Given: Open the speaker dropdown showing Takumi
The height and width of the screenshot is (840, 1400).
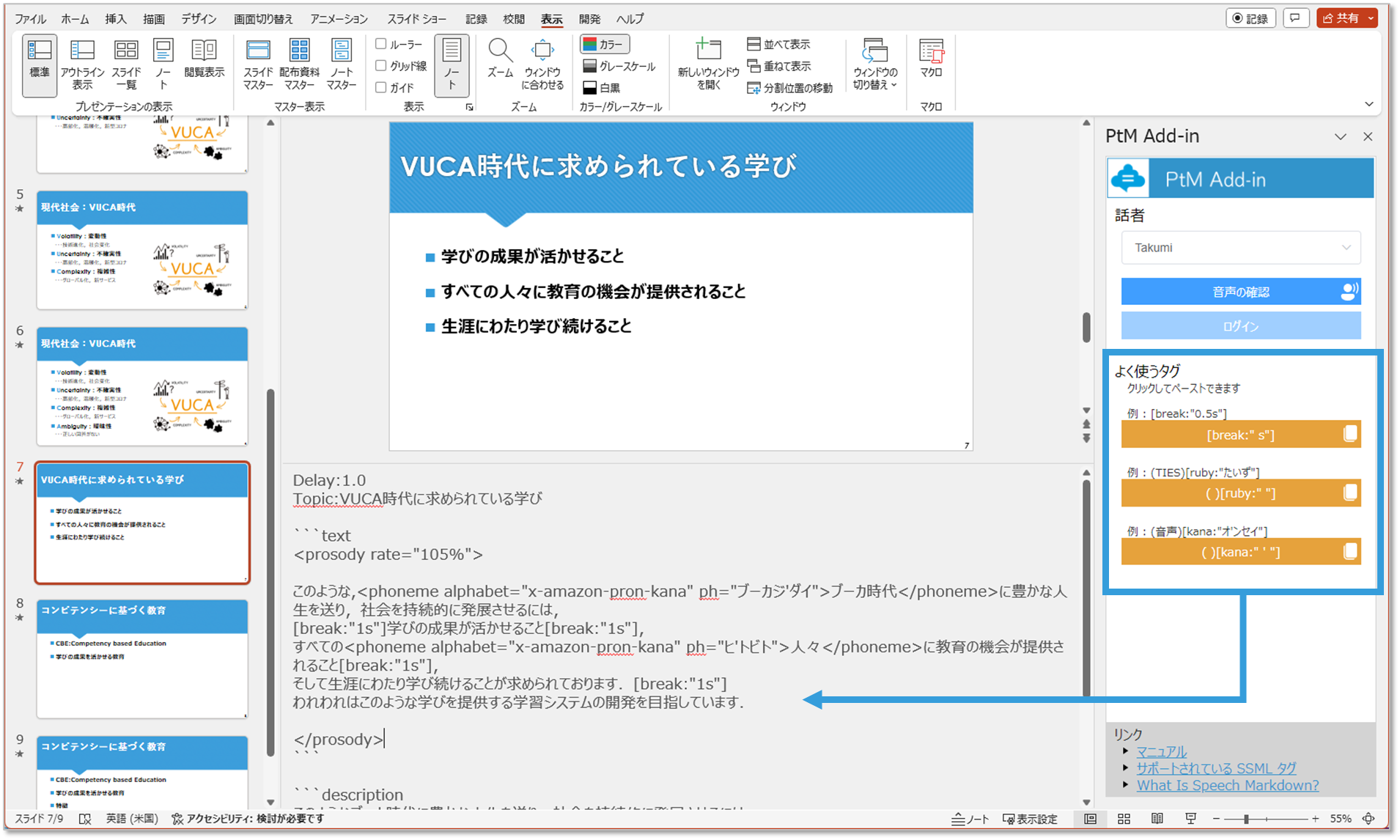Looking at the screenshot, I should (x=1240, y=248).
